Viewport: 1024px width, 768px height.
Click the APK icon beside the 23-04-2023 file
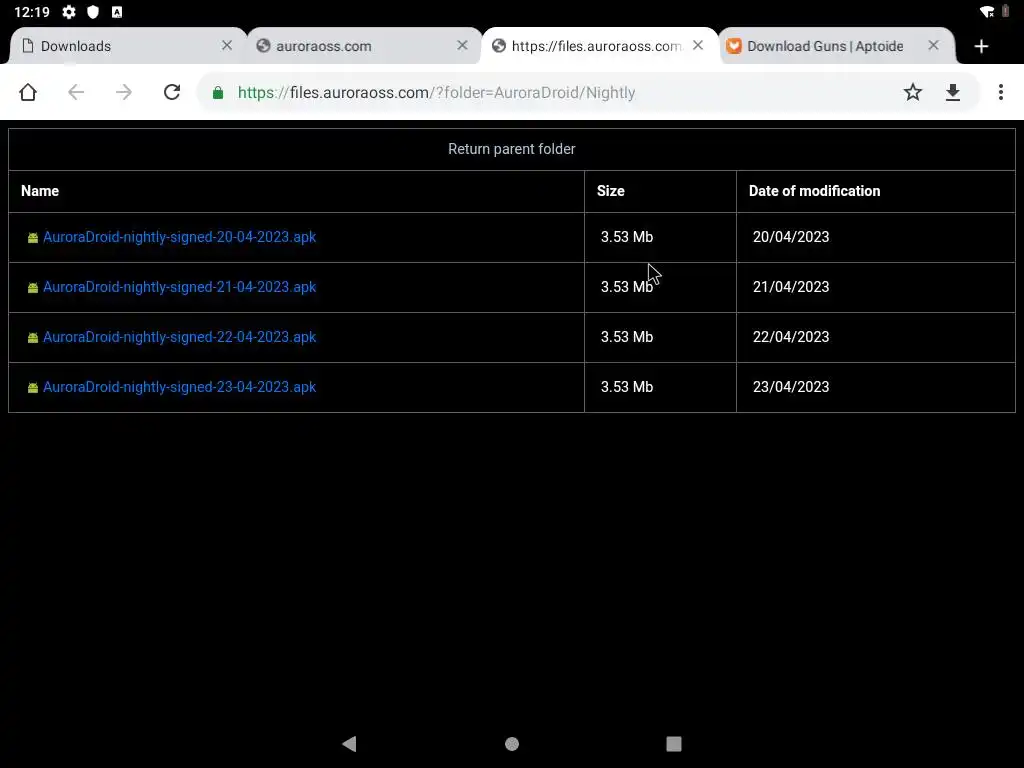point(33,387)
